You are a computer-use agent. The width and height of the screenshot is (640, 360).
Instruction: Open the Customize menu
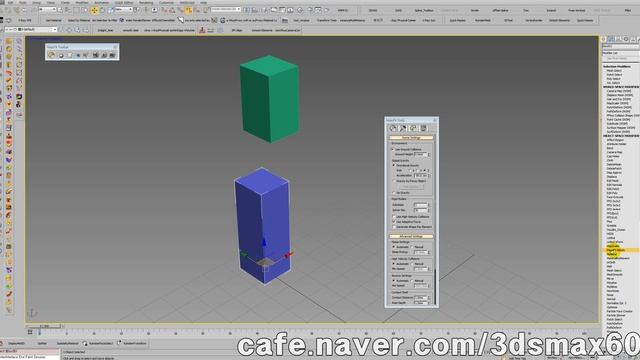166,3
